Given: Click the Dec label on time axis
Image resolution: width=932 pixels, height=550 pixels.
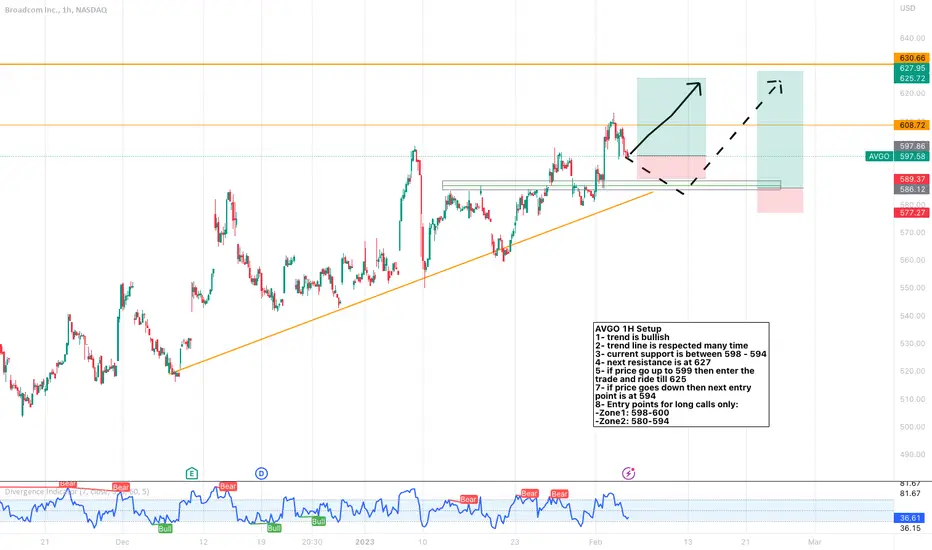Looking at the screenshot, I should [x=122, y=542].
